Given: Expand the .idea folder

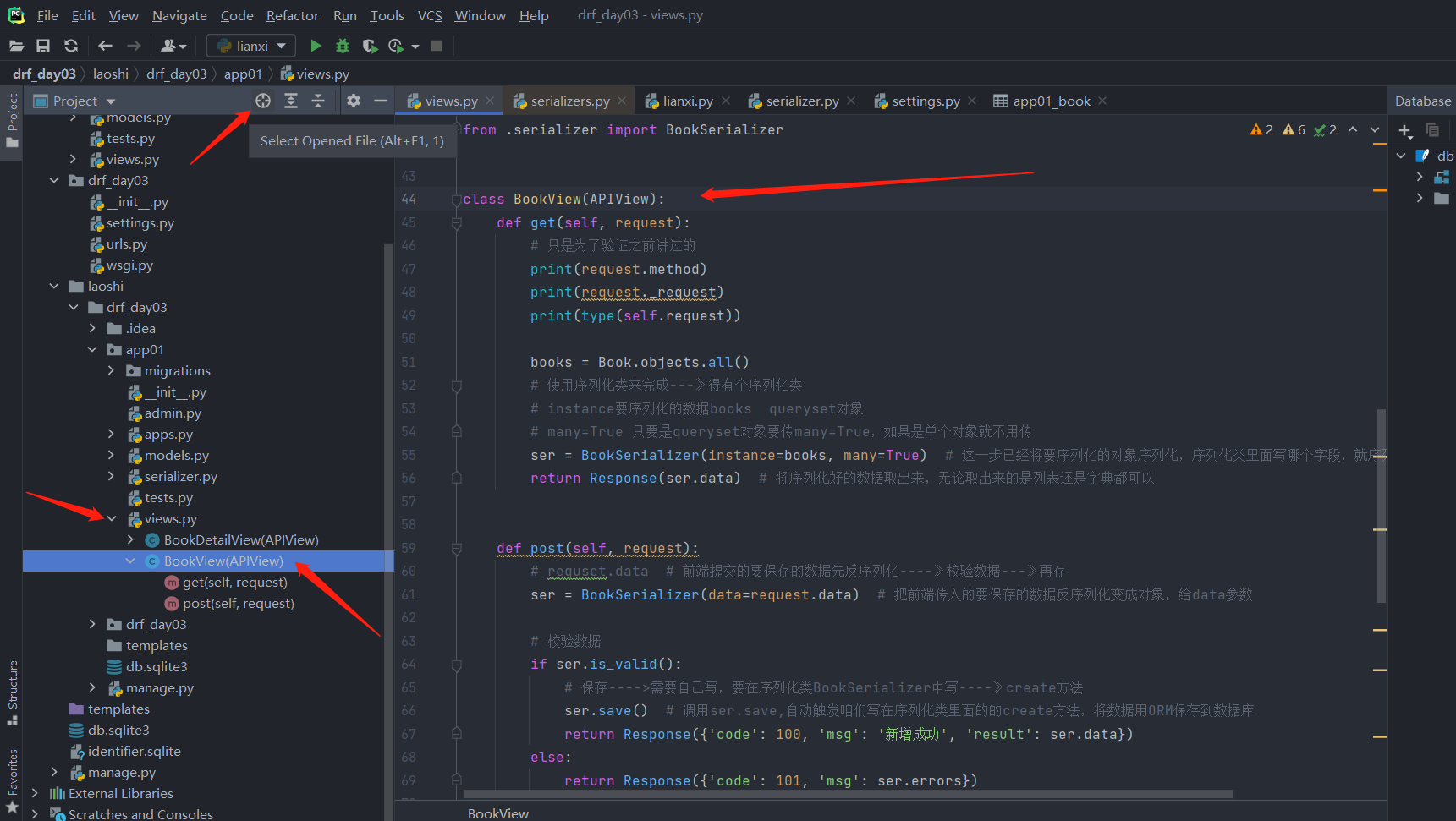Looking at the screenshot, I should pos(92,328).
